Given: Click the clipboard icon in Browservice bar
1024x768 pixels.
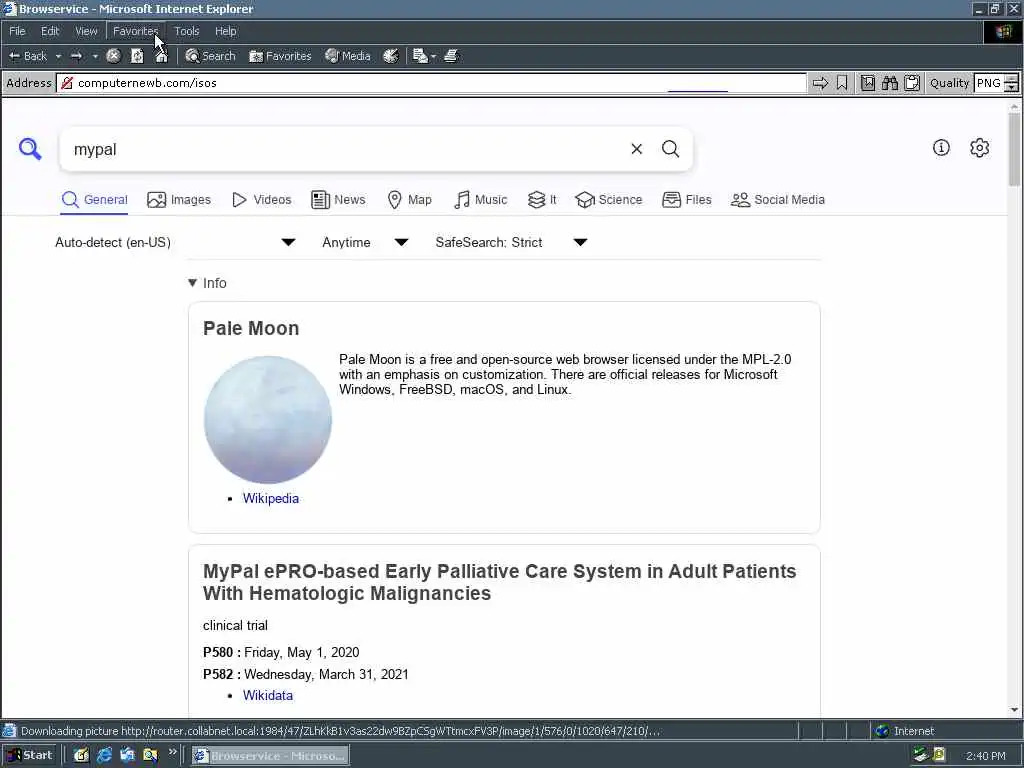Looking at the screenshot, I should [x=912, y=83].
